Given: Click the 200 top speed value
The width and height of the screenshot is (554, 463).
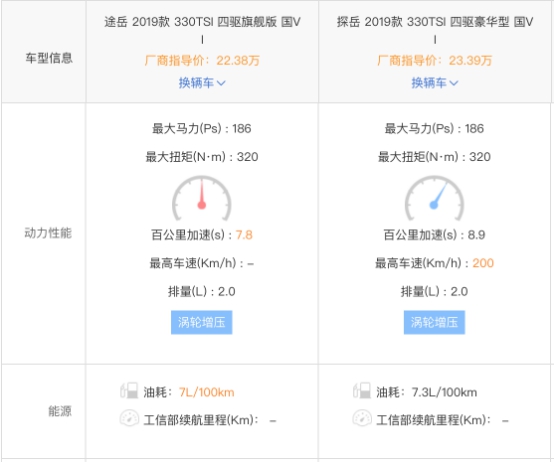Looking at the screenshot, I should (483, 263).
